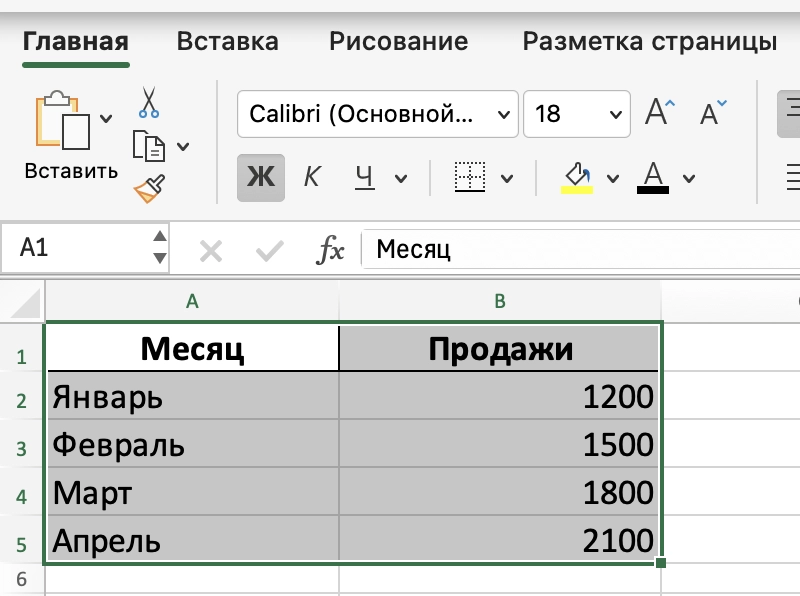
Task: Select cell B3 containing 1500
Action: coord(500,444)
